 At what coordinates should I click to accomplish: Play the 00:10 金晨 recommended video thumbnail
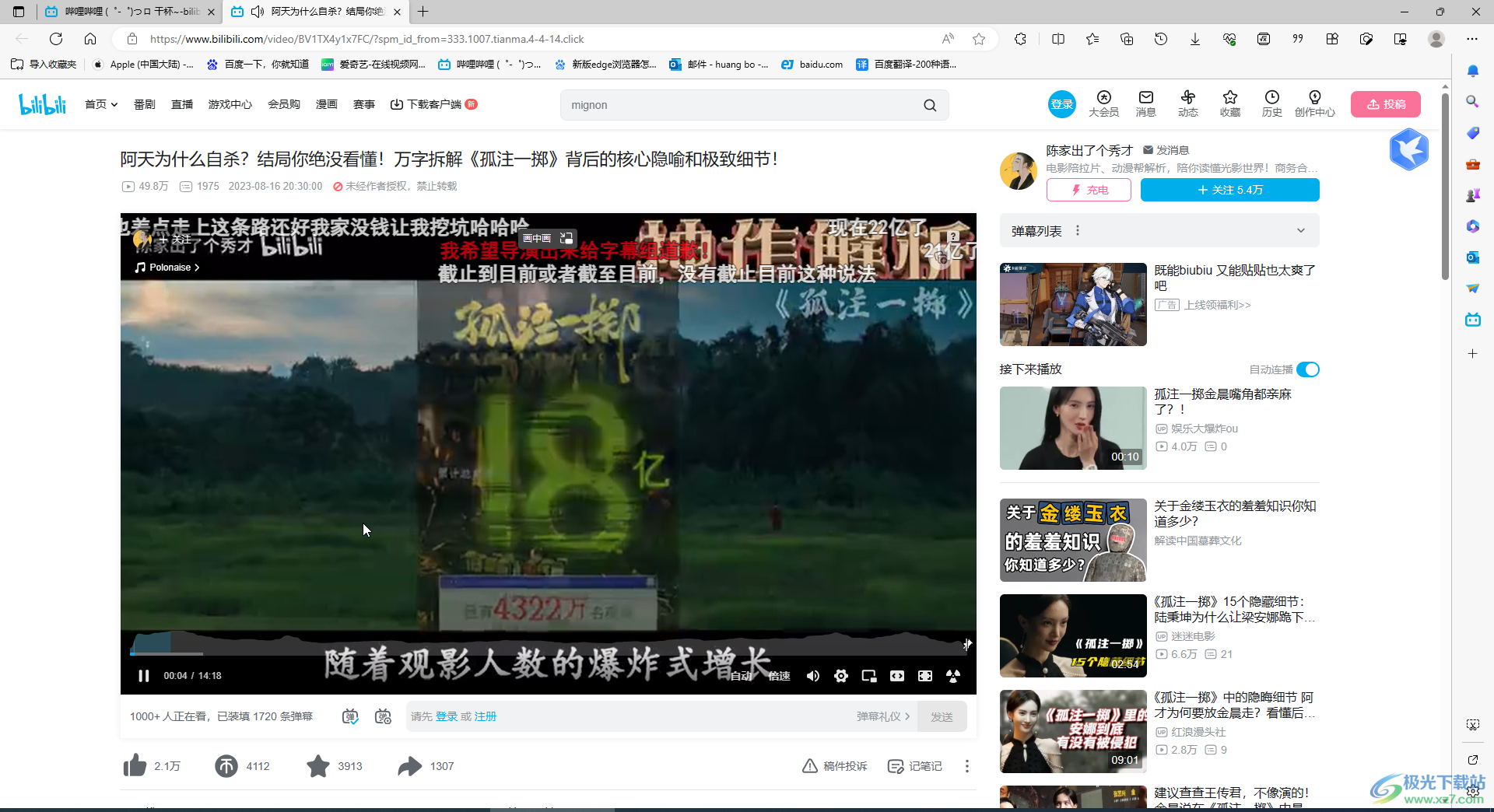point(1072,428)
